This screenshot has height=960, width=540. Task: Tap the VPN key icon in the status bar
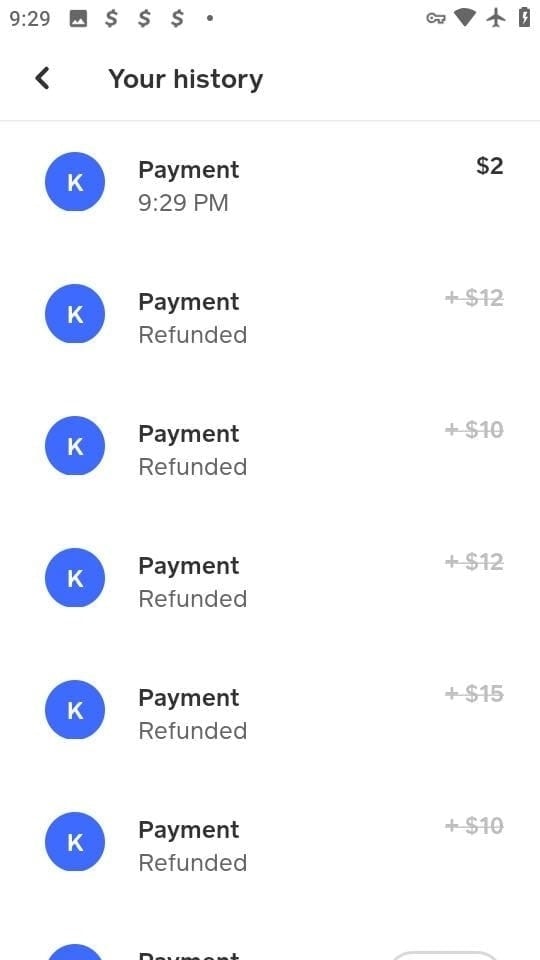click(435, 18)
